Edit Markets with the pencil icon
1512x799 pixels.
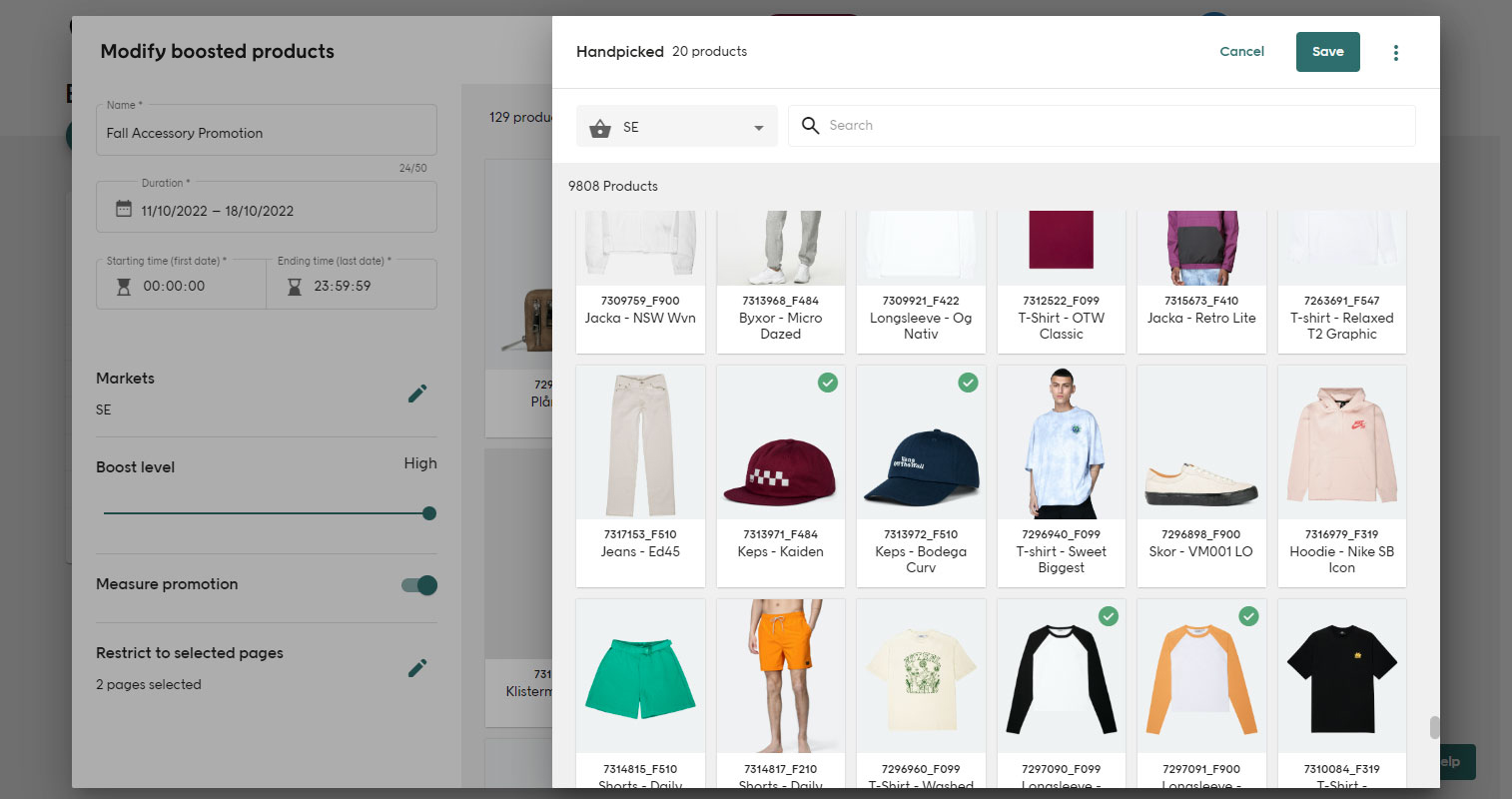[x=417, y=394]
